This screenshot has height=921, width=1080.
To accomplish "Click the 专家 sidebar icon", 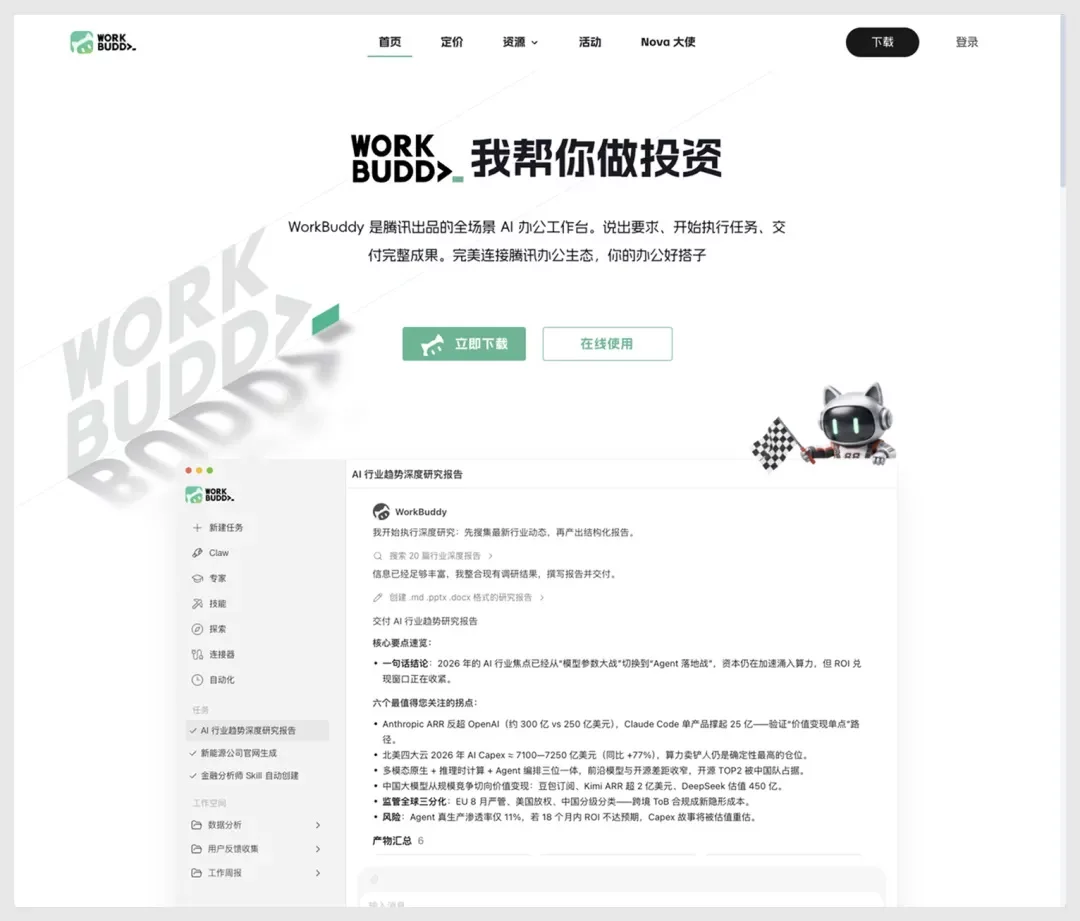I will [x=197, y=579].
